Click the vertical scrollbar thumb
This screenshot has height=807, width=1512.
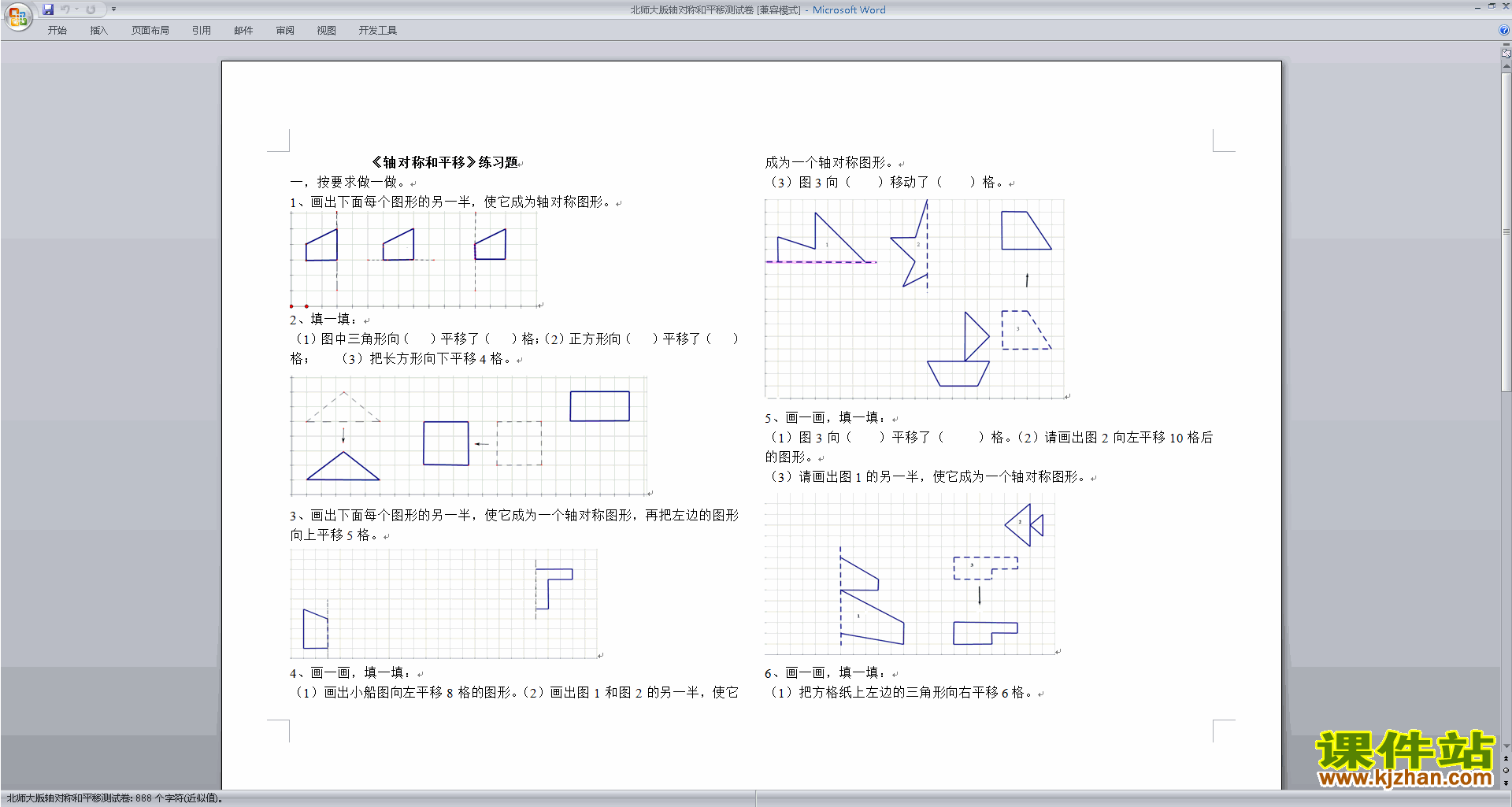pos(1506,232)
